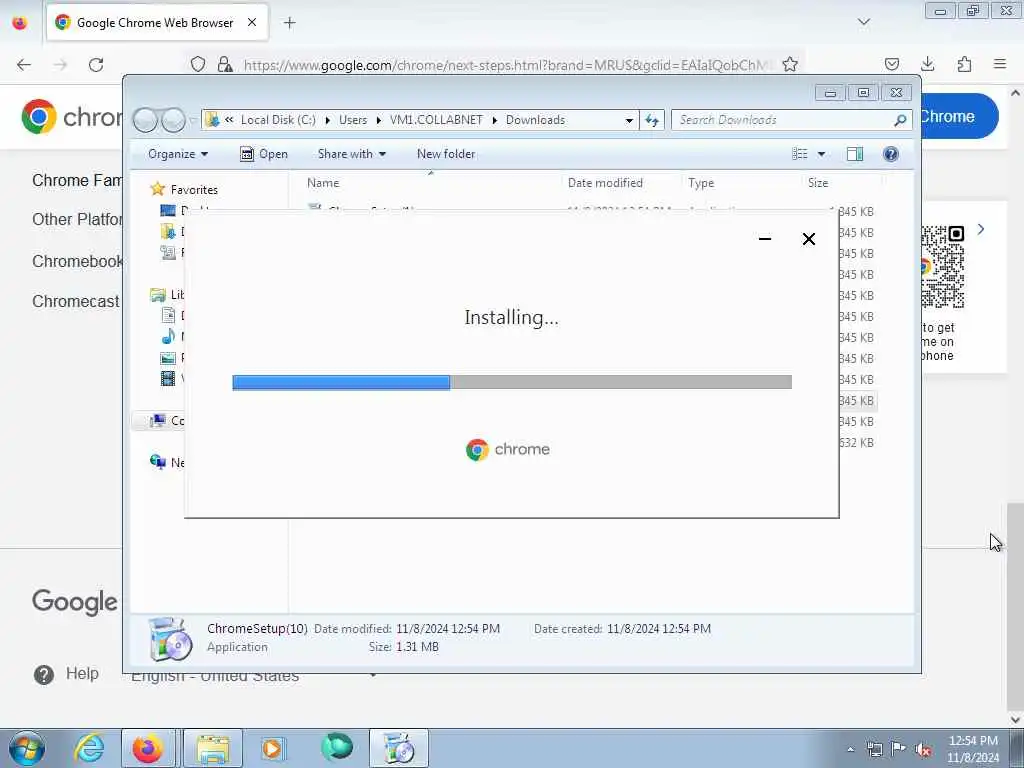Expand the list all tabs chevron
This screenshot has height=768, width=1024.
pyautogui.click(x=863, y=22)
